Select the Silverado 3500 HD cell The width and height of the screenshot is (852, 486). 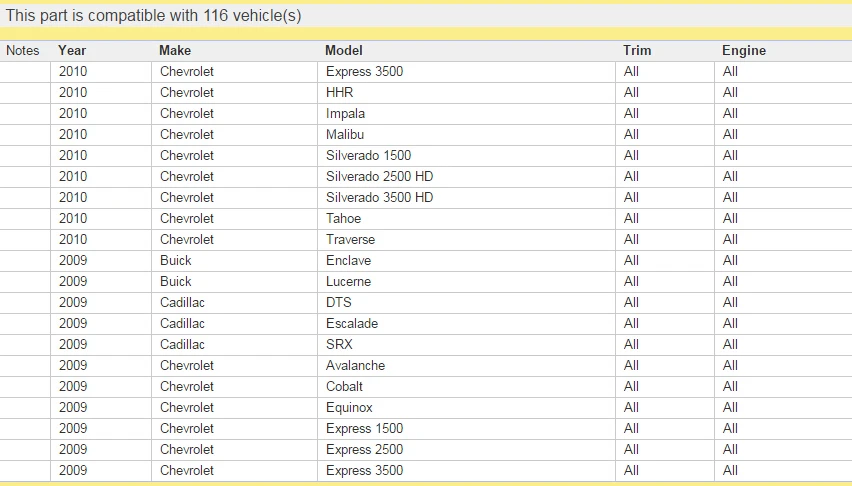click(x=466, y=197)
